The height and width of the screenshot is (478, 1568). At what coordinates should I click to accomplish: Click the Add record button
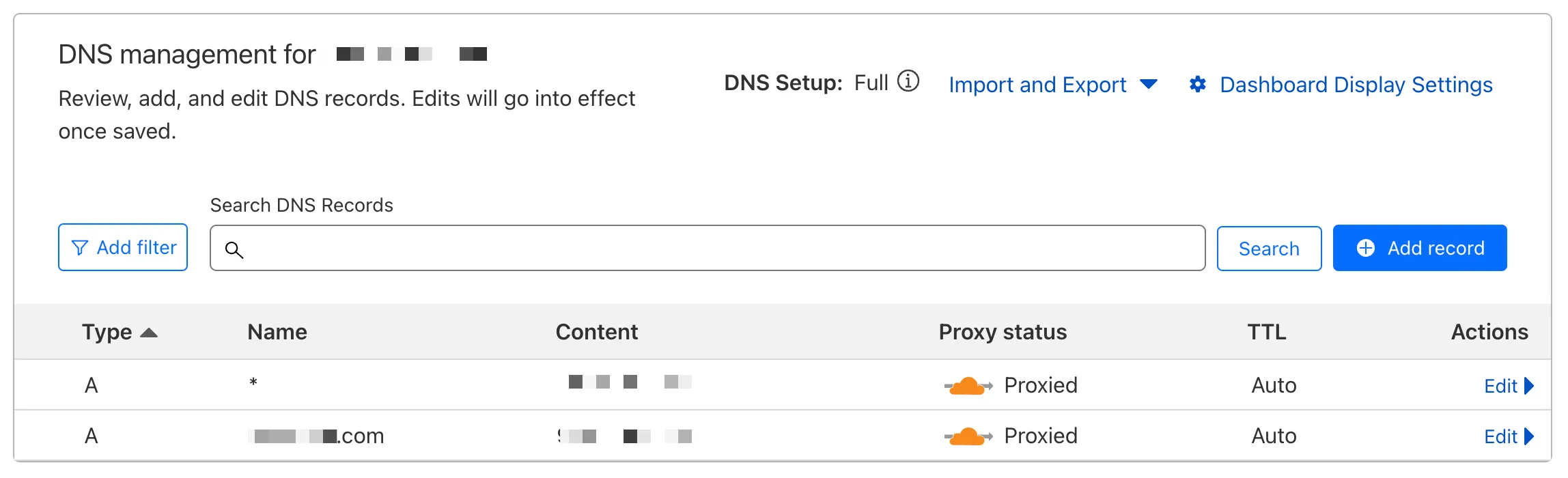[x=1419, y=248]
